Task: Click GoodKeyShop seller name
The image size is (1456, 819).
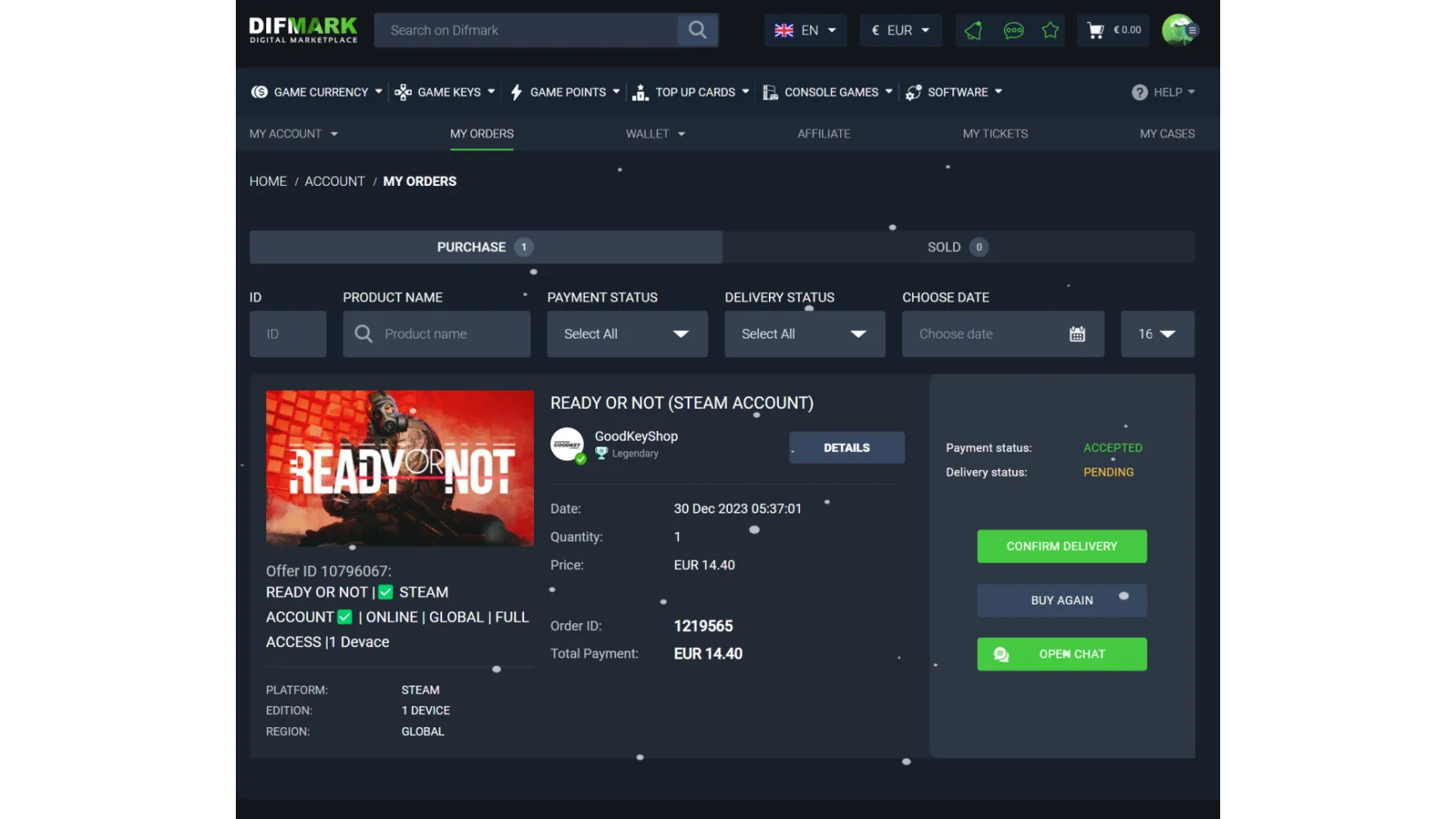Action: tap(636, 436)
